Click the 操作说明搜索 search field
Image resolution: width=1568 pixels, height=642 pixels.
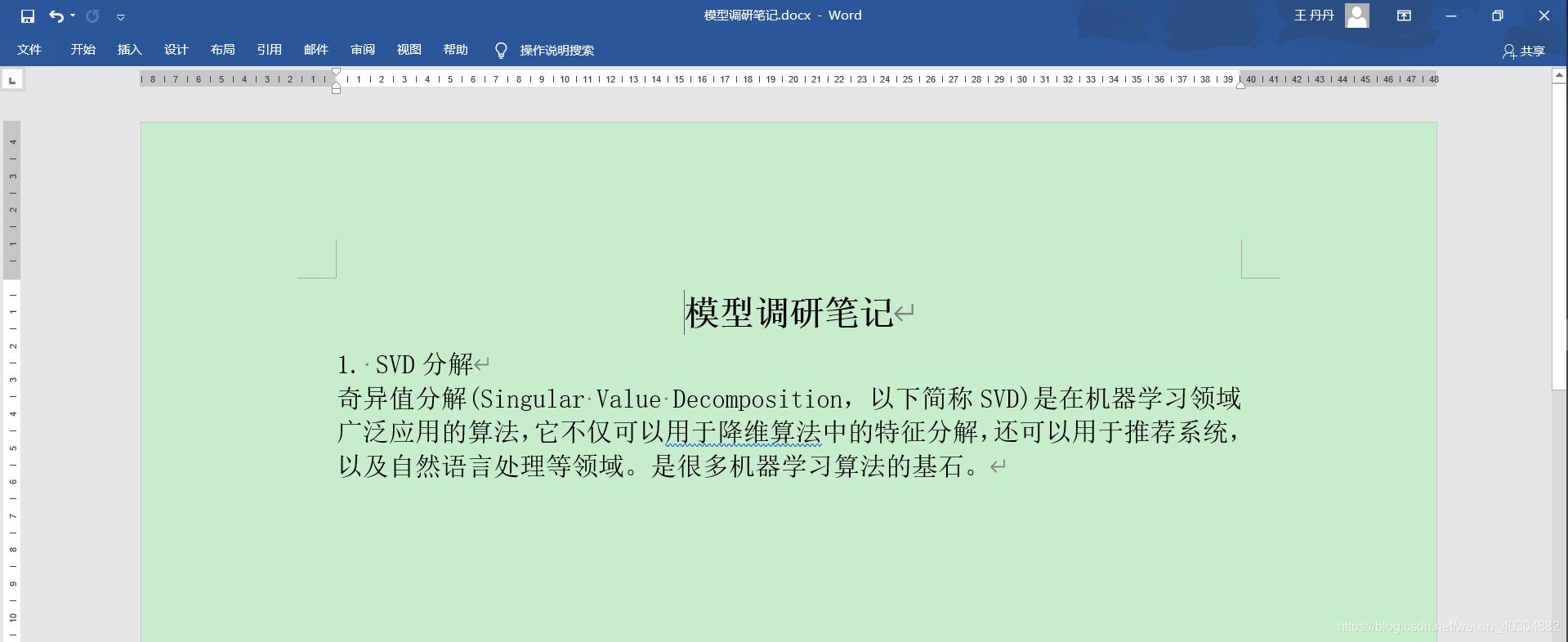[557, 51]
